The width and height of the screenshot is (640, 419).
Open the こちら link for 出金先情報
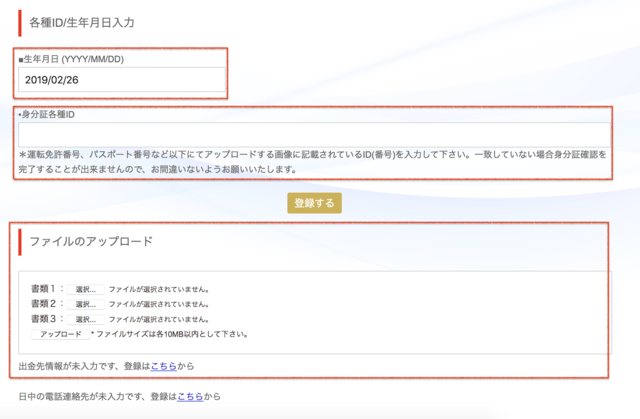(x=162, y=366)
